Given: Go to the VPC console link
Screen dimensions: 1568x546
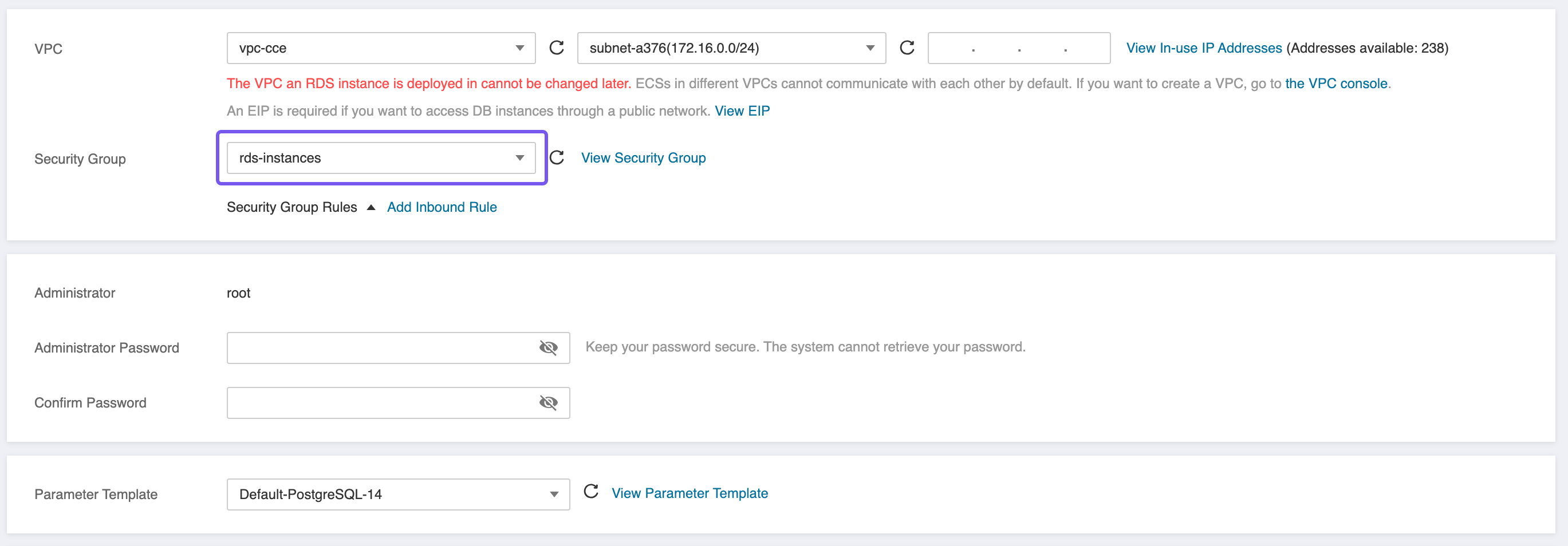Looking at the screenshot, I should [1336, 84].
